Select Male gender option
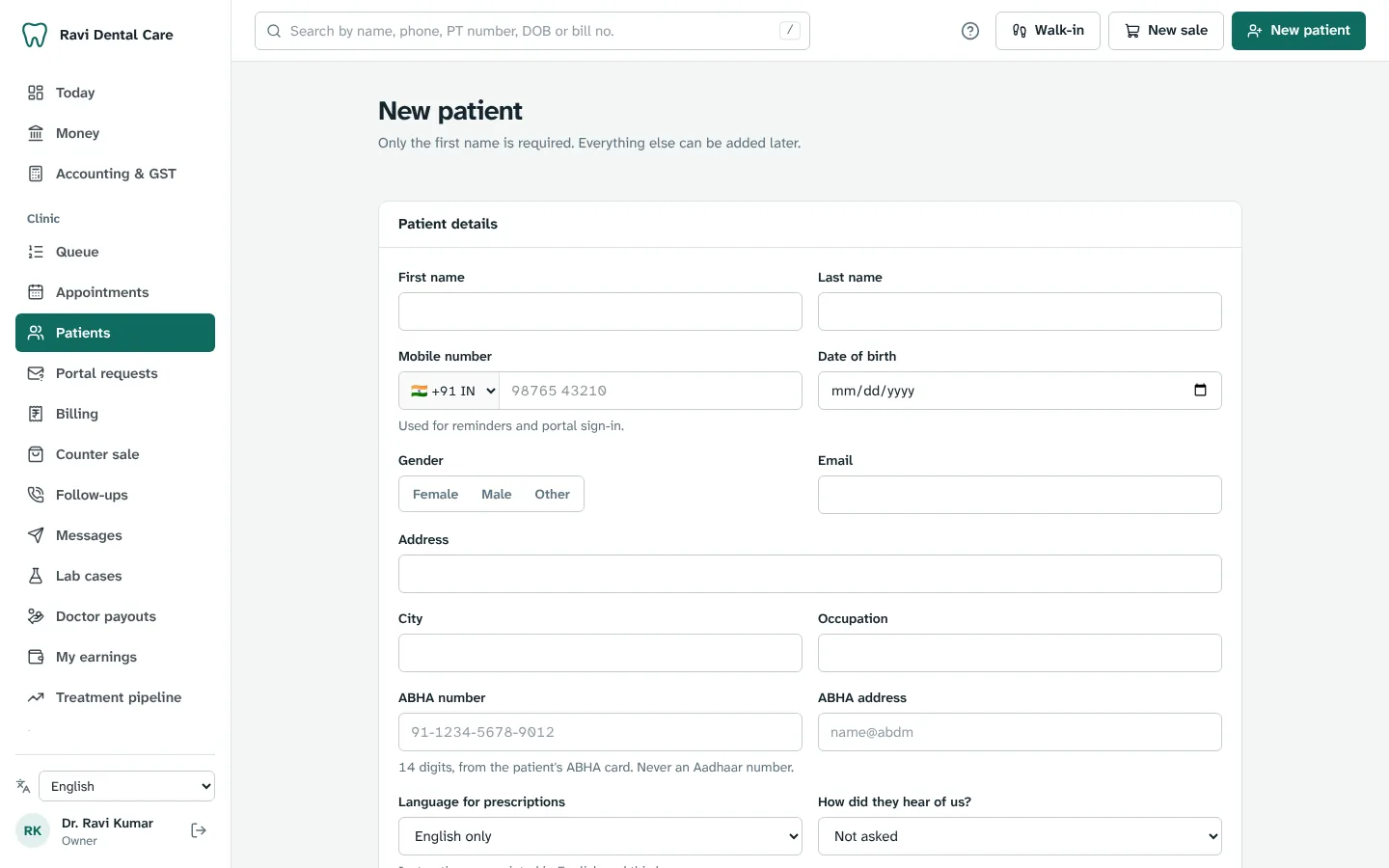The width and height of the screenshot is (1389, 868). point(497,494)
